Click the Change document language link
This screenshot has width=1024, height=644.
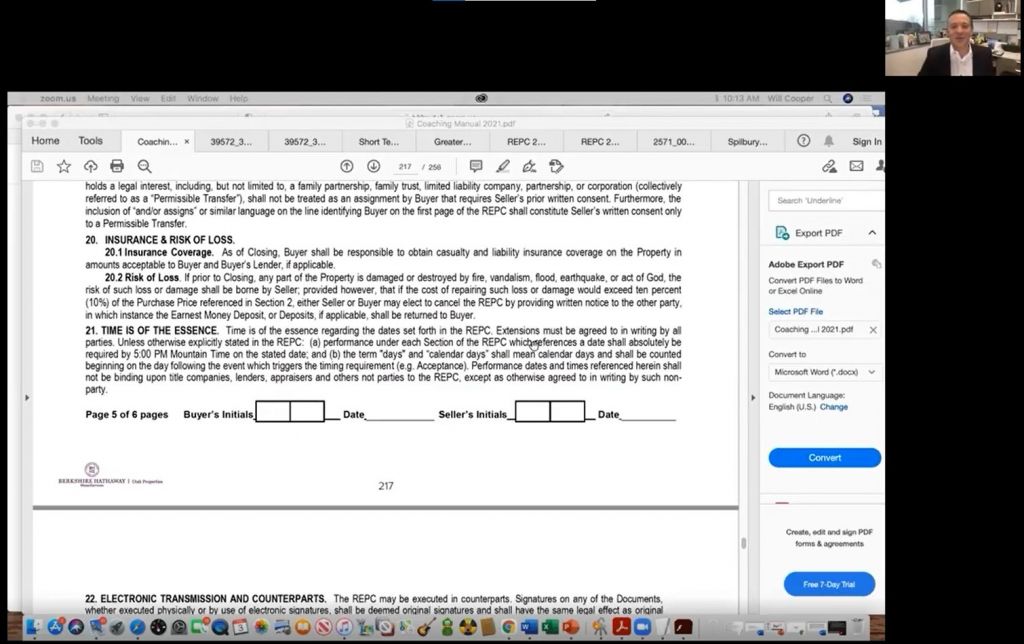click(x=834, y=407)
